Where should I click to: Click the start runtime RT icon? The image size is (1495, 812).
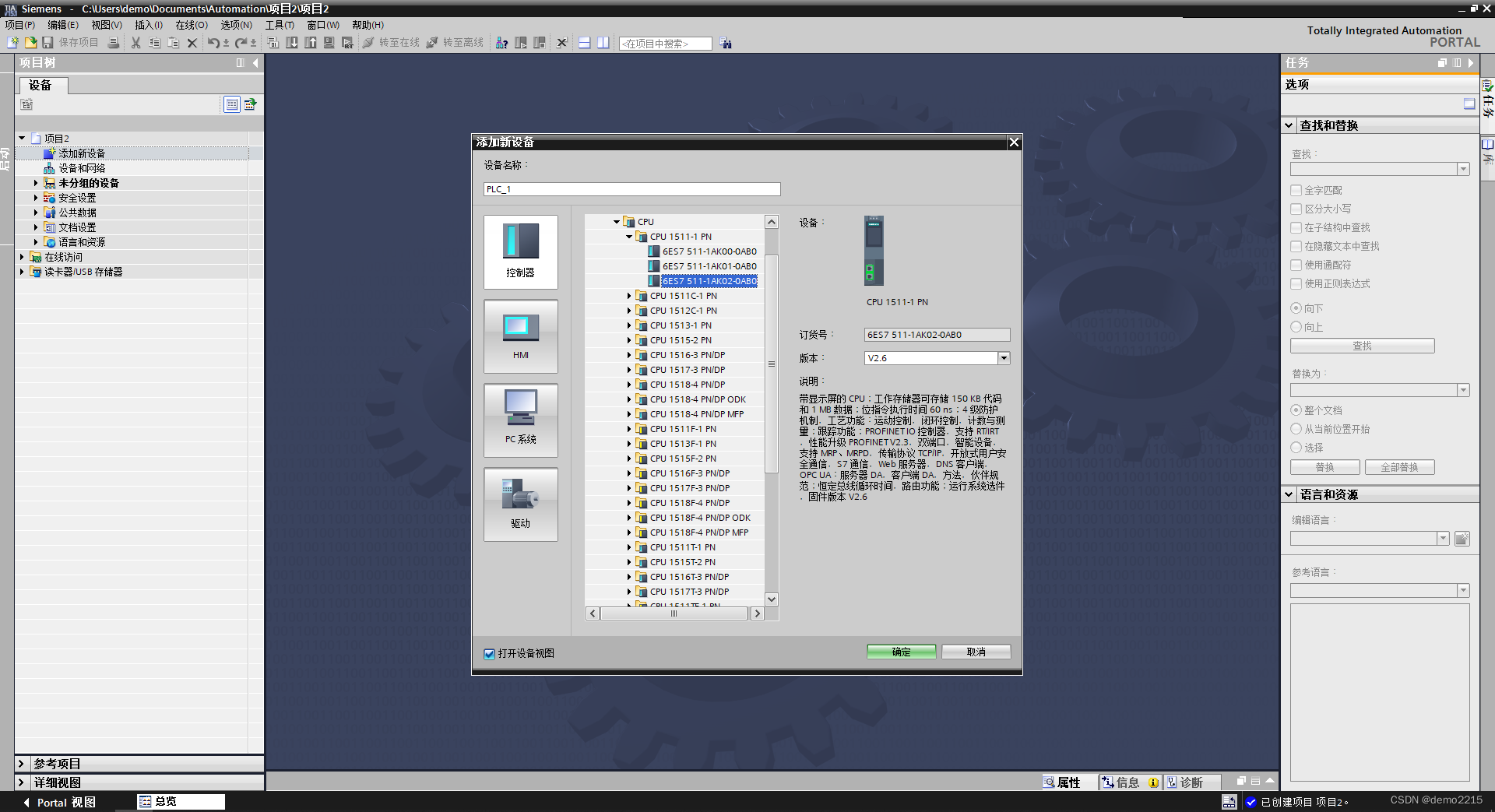click(348, 43)
